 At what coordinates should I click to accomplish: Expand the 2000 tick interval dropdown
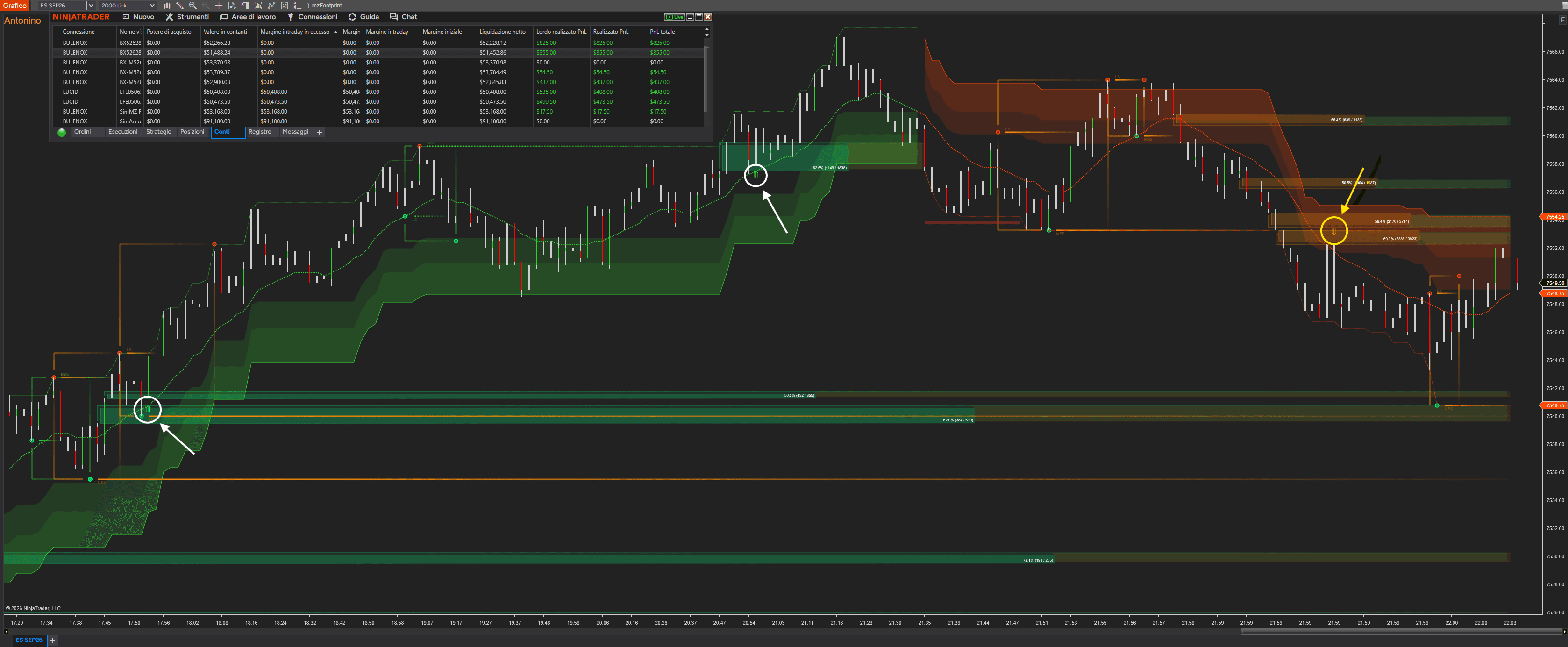pos(152,6)
